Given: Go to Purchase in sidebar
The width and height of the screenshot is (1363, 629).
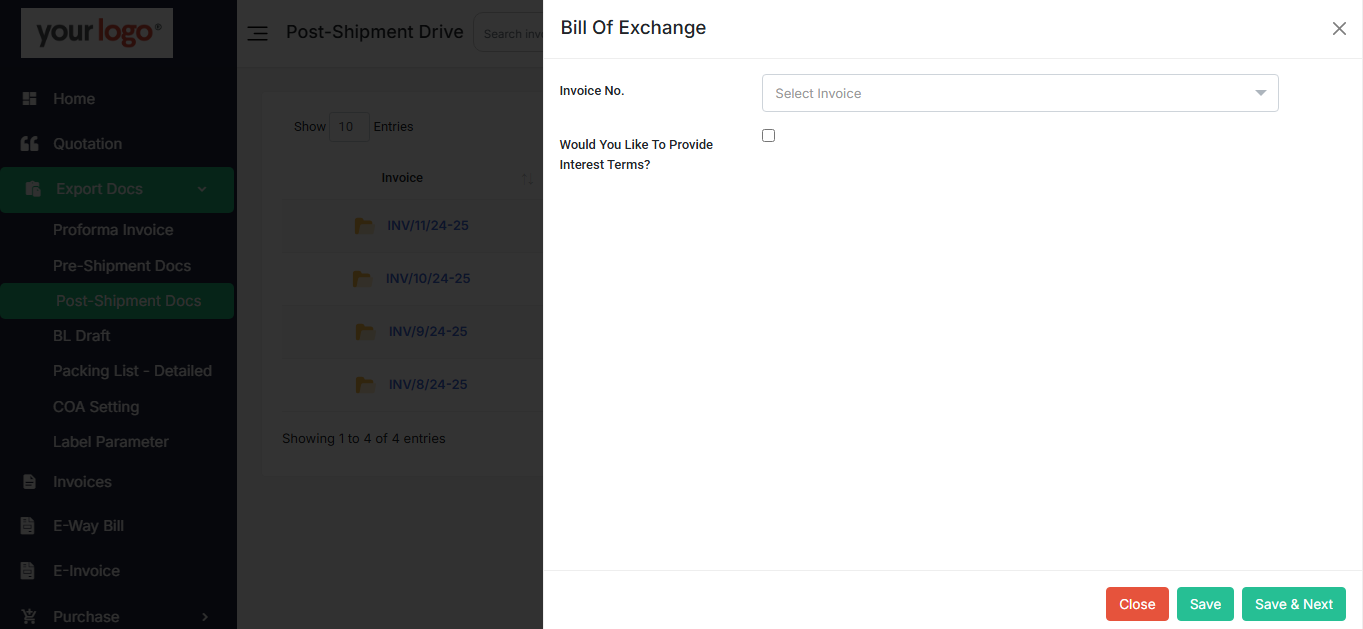Looking at the screenshot, I should (86, 617).
